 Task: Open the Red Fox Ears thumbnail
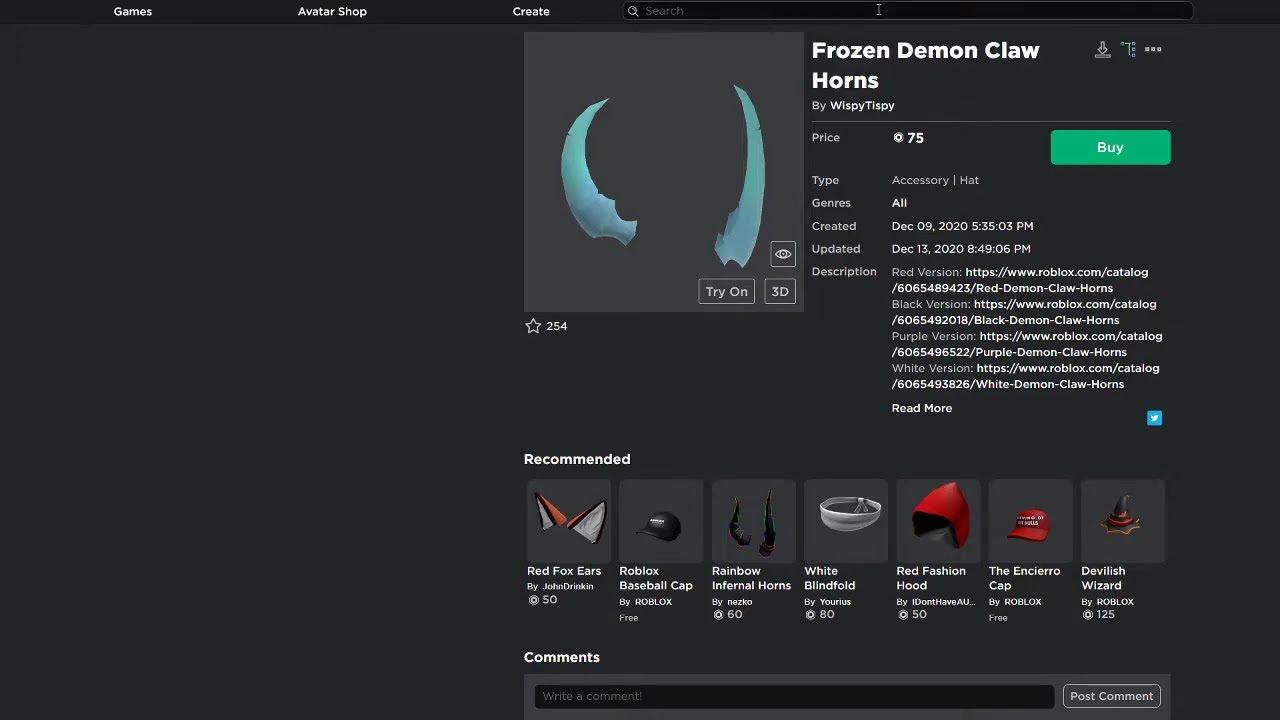[x=569, y=520]
